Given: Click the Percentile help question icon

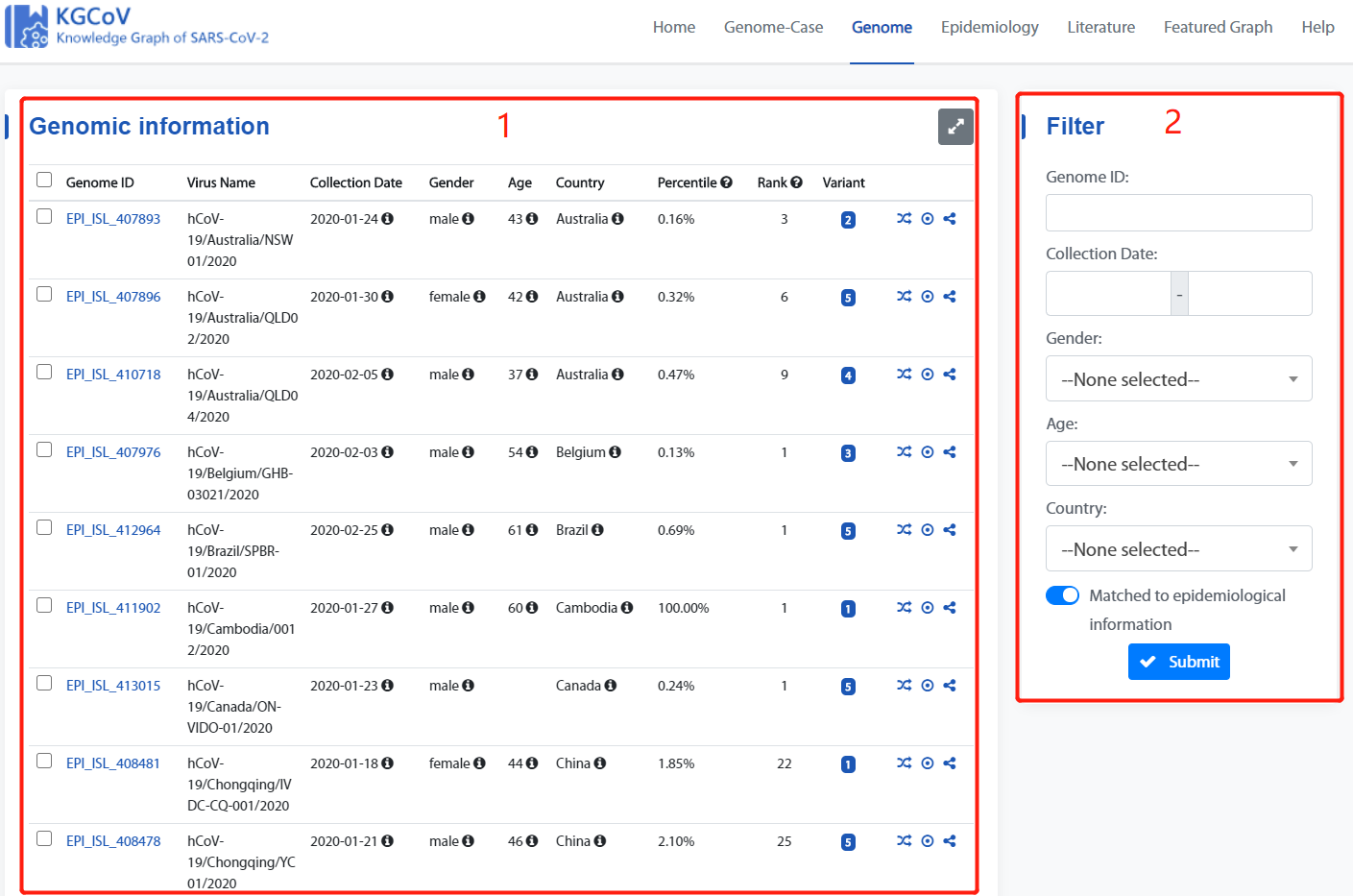Looking at the screenshot, I should [x=726, y=182].
